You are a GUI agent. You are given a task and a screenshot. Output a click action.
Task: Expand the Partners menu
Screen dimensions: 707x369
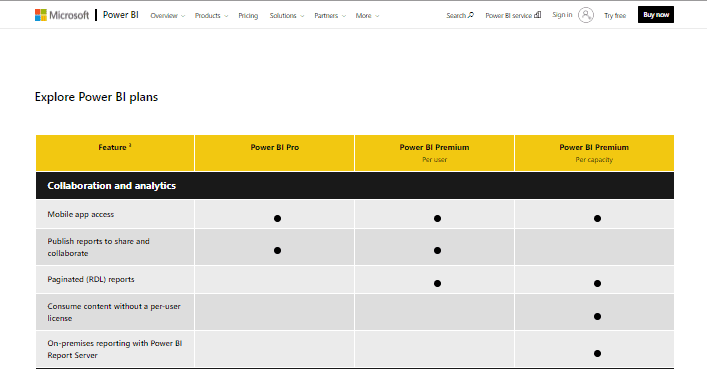point(330,16)
